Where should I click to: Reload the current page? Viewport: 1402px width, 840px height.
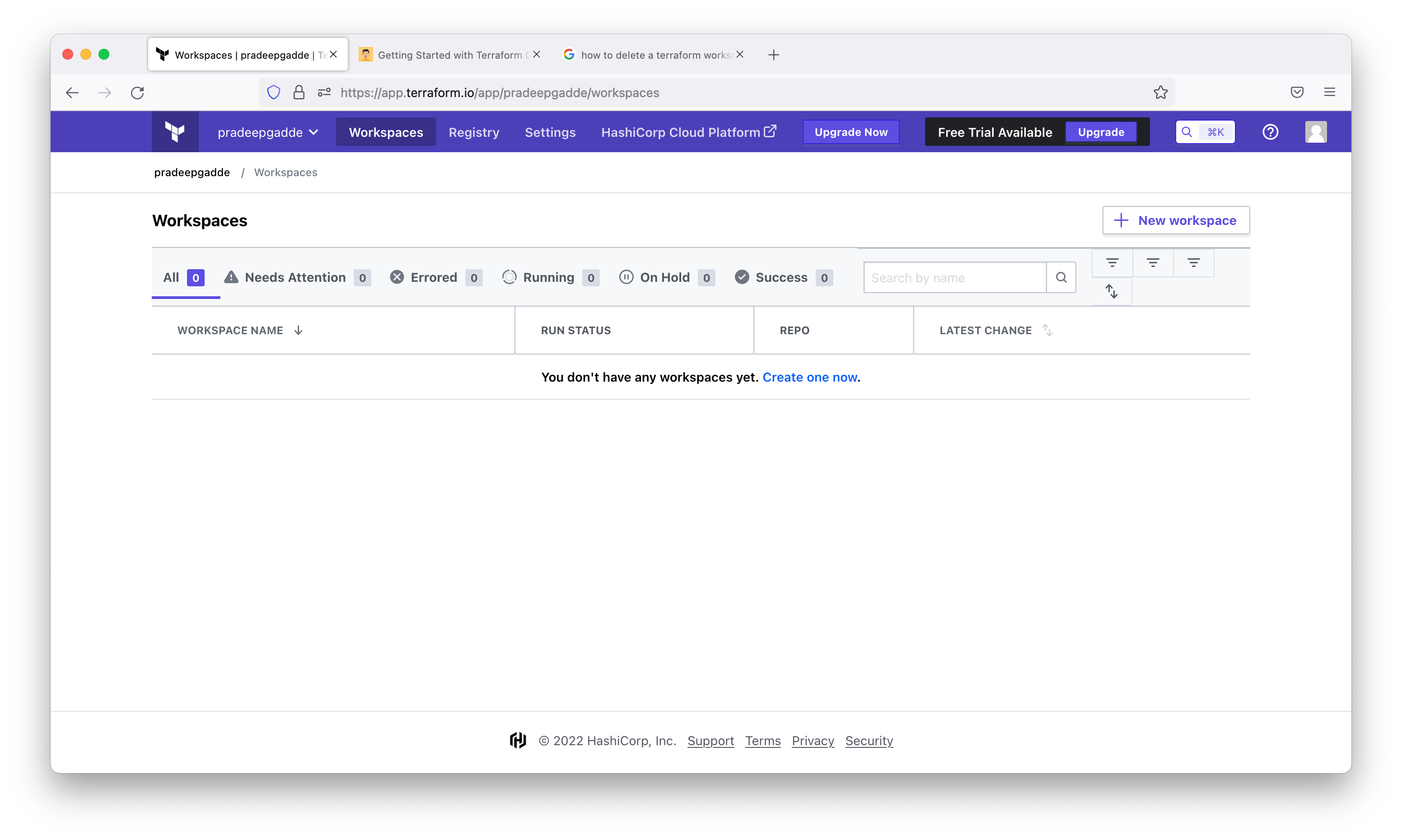coord(138,92)
